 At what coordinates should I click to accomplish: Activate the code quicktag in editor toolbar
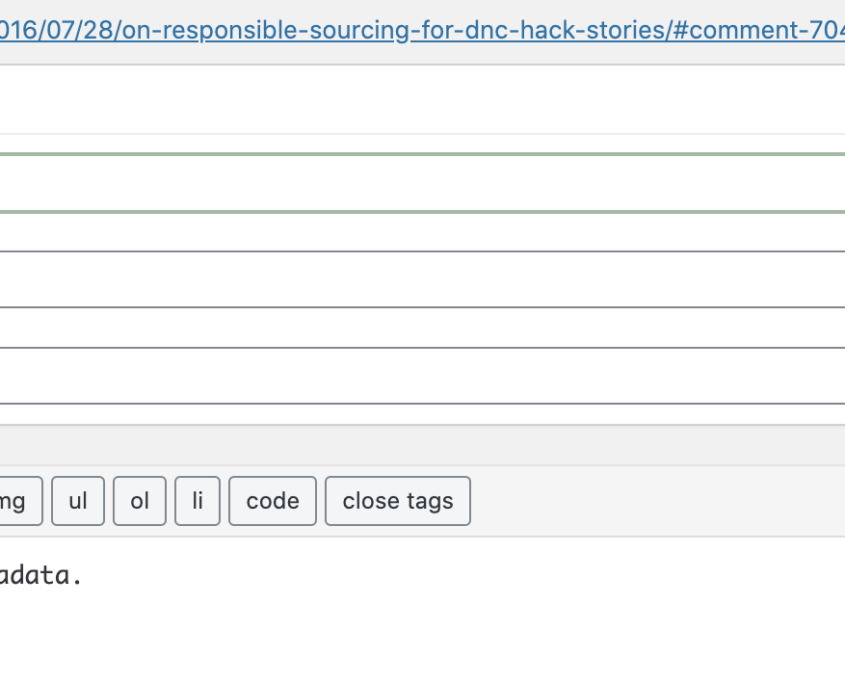(x=272, y=501)
